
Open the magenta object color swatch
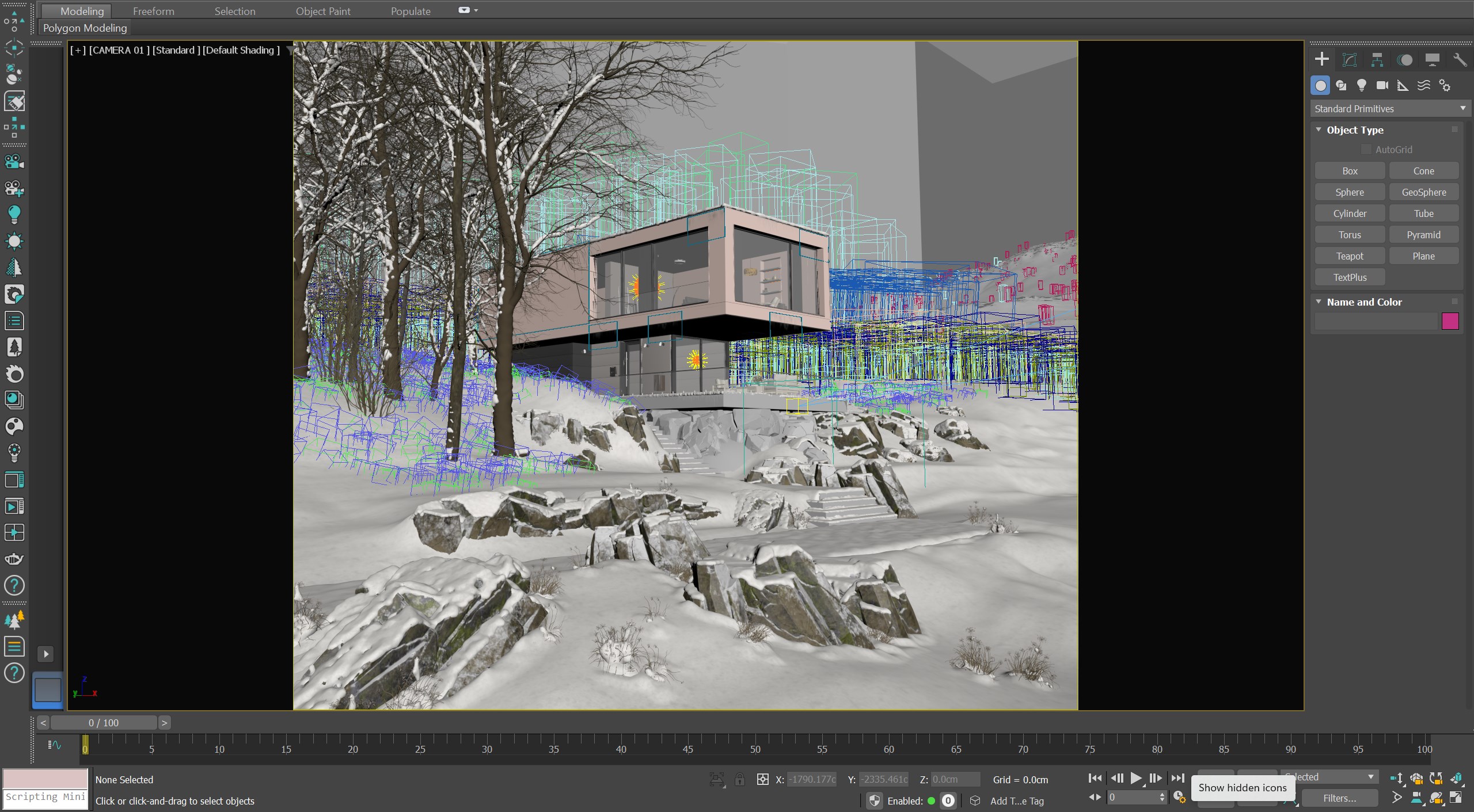pyautogui.click(x=1449, y=321)
